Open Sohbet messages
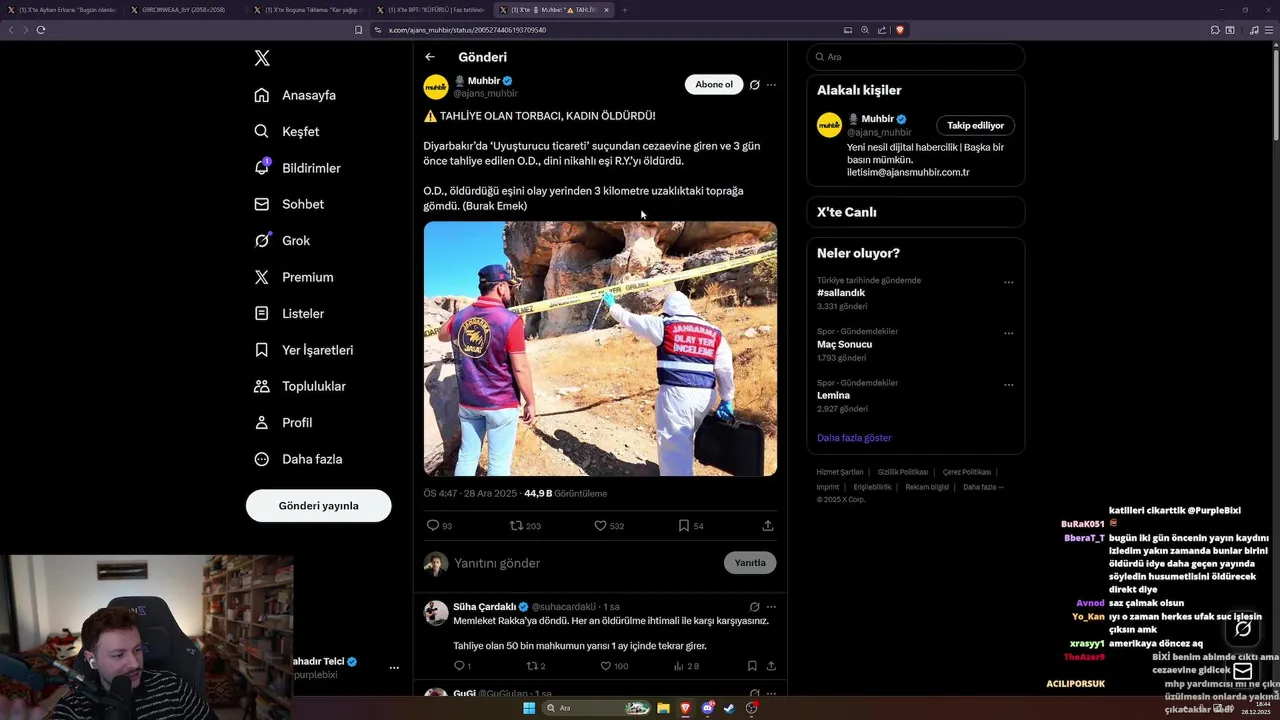This screenshot has height=720, width=1280. [289, 204]
